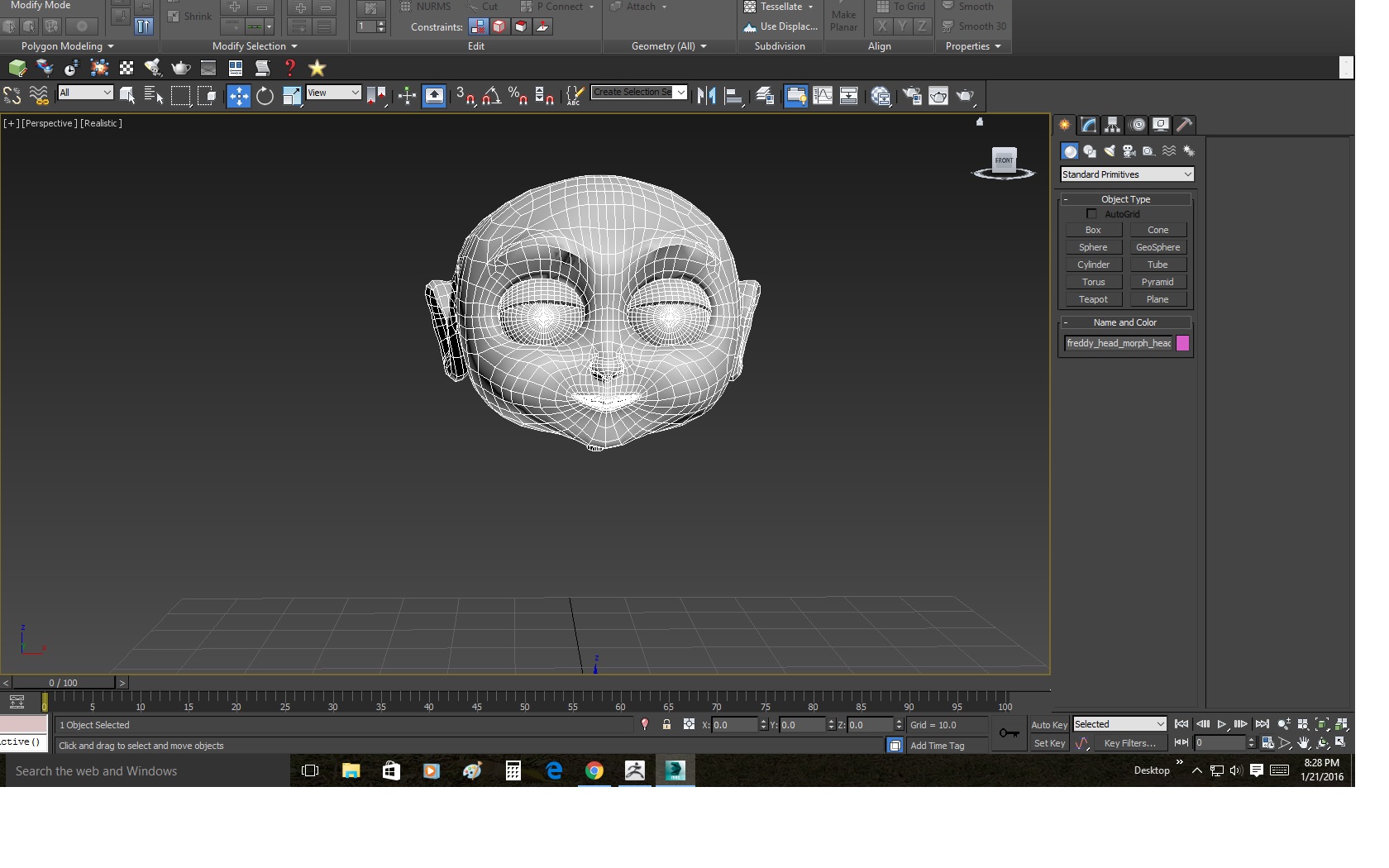Screen dimensions: 1389x868
Task: Open Render Setup teapot icon
Action: (x=912, y=96)
